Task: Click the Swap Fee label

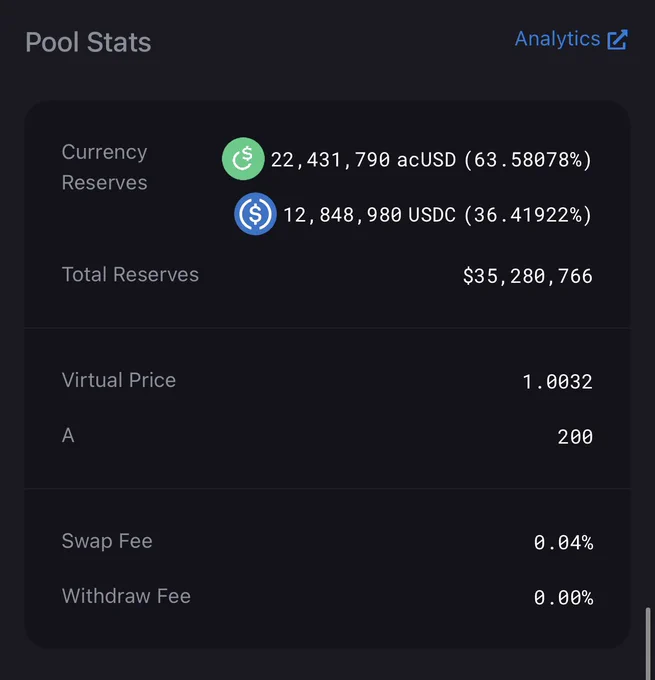Action: click(x=107, y=541)
